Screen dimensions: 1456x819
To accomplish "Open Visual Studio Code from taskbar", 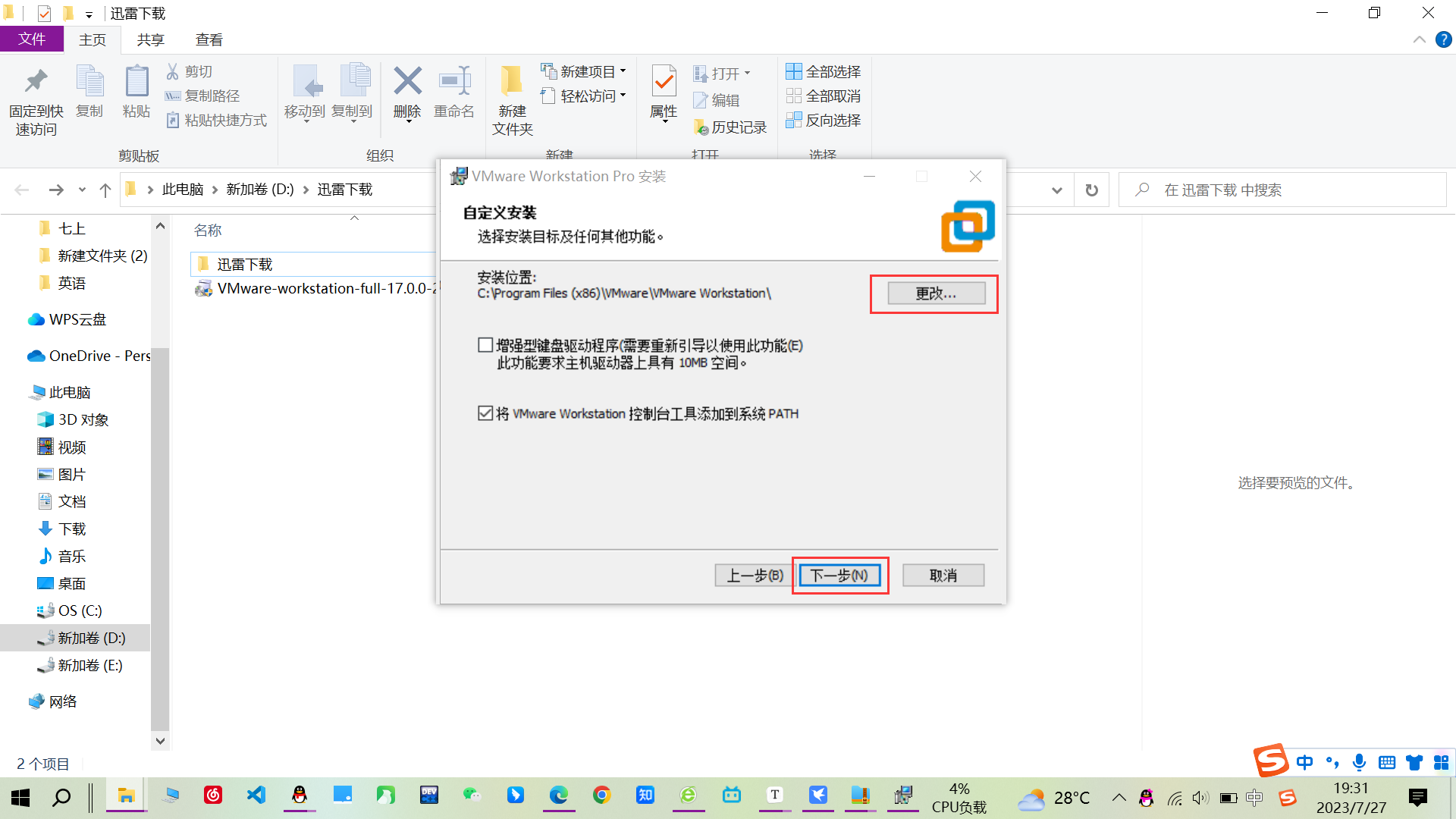I will point(256,795).
